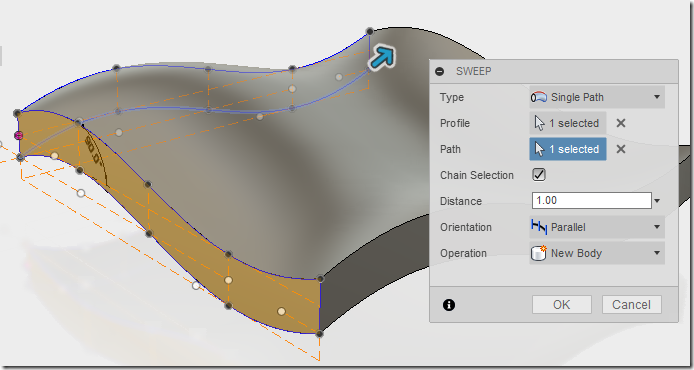
Task: Open the Operation dropdown showing New Body
Action: point(597,253)
